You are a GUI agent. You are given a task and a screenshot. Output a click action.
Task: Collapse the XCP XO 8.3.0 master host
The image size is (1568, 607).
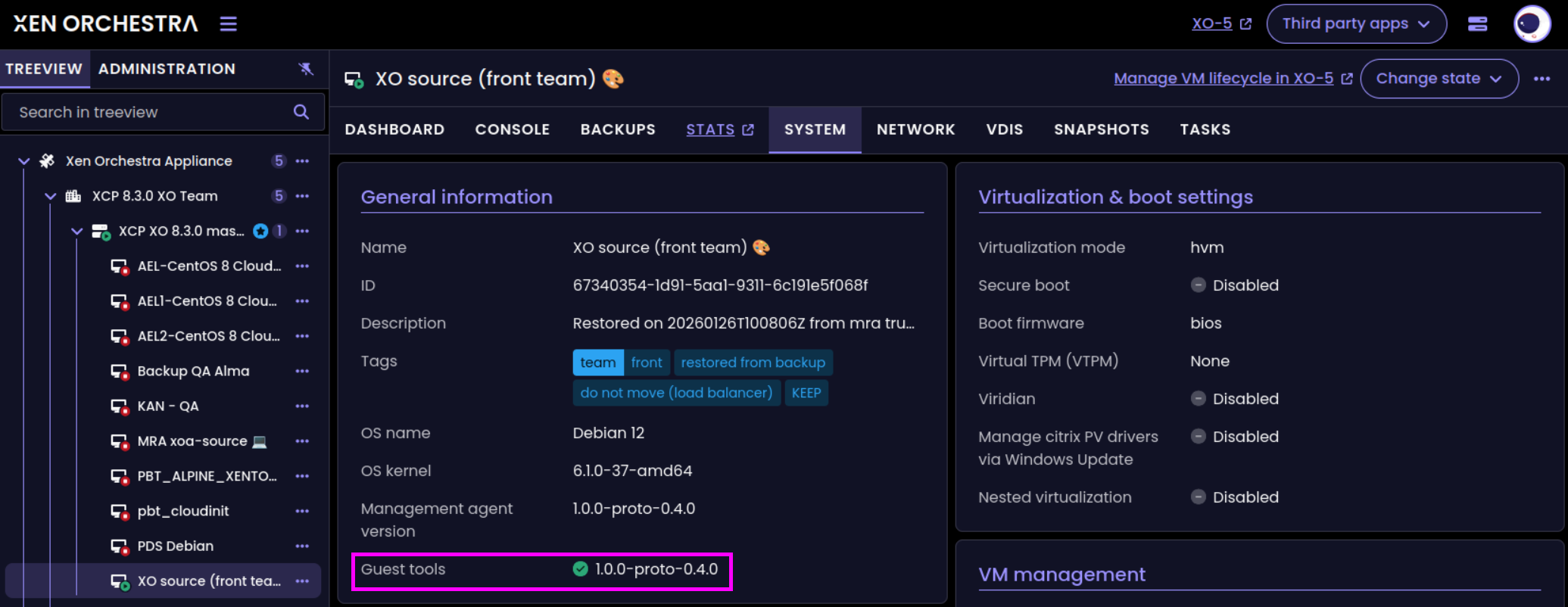pyautogui.click(x=76, y=231)
